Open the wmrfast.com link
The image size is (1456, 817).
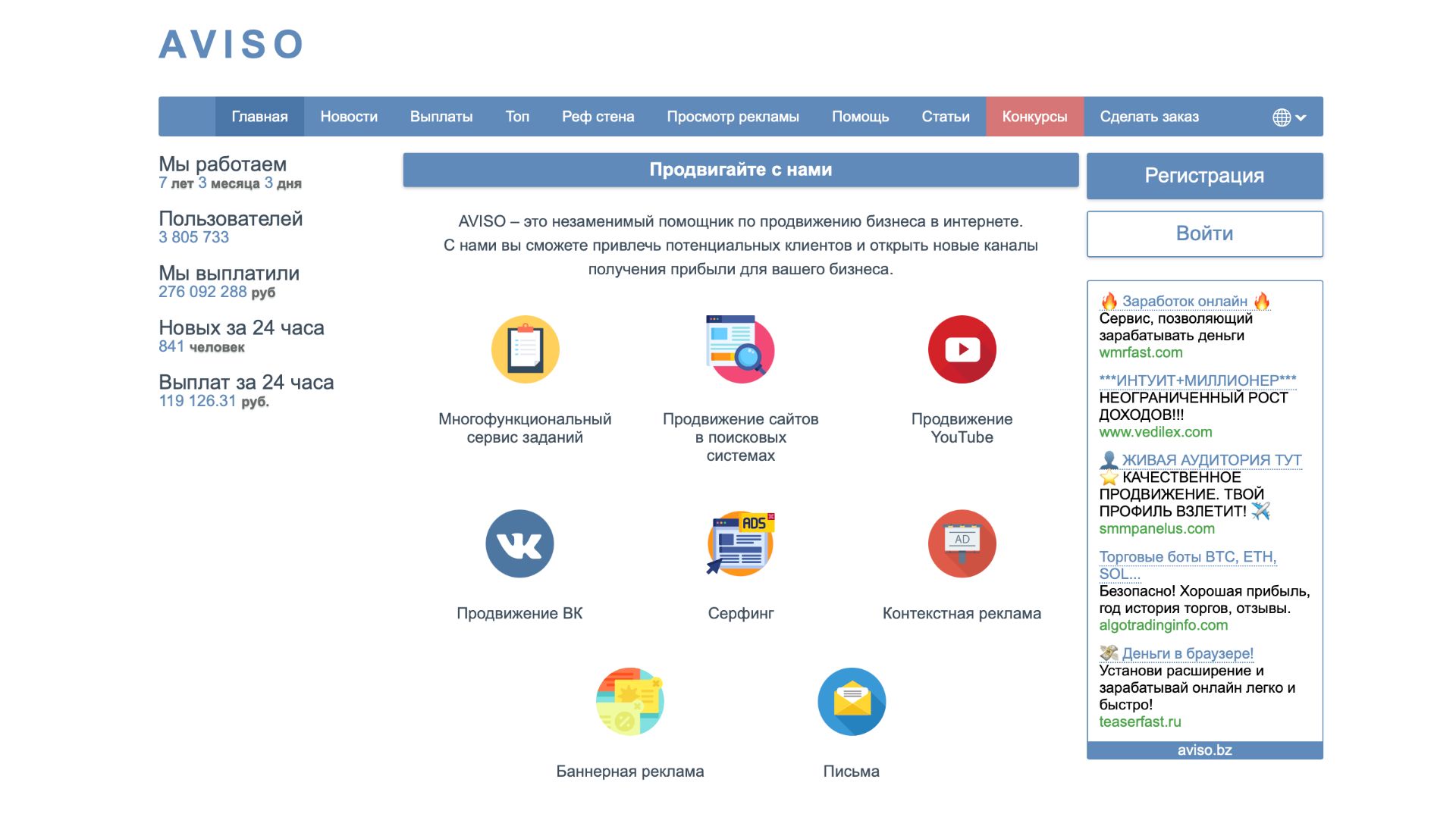[1141, 352]
